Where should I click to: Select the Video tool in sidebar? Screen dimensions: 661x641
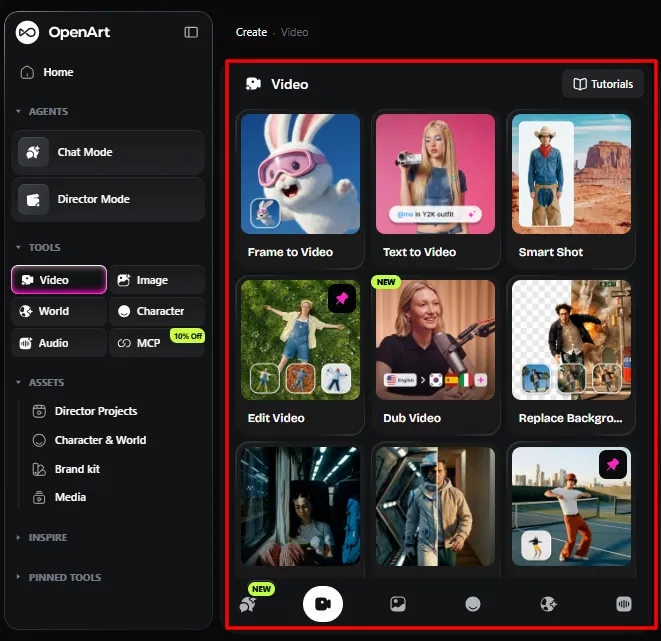click(x=59, y=280)
